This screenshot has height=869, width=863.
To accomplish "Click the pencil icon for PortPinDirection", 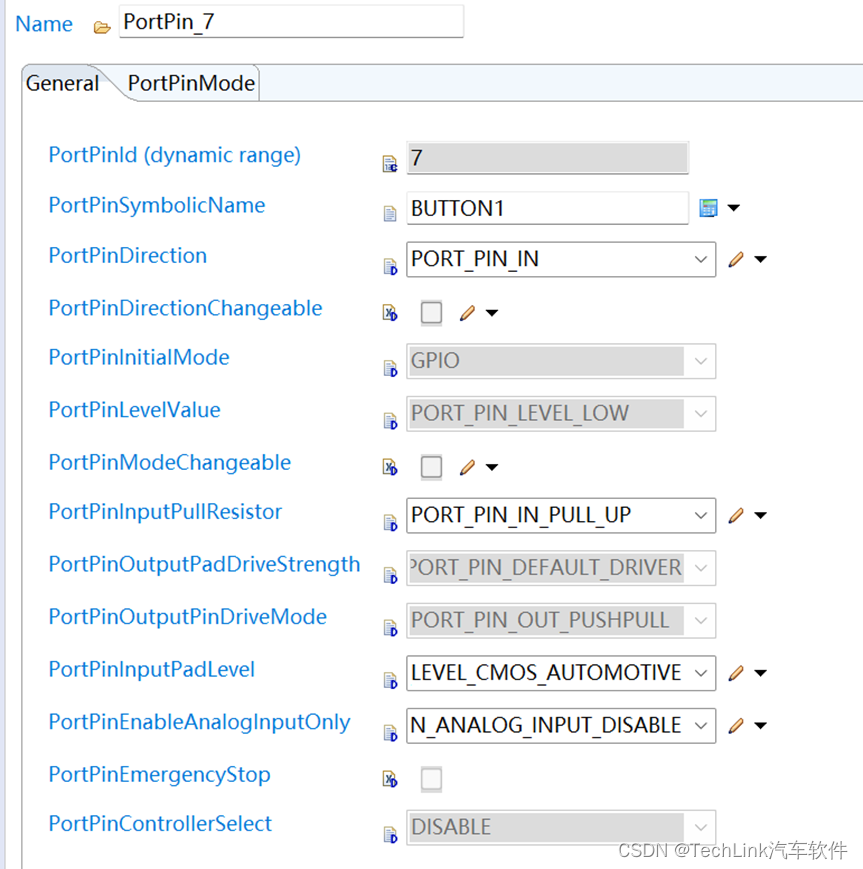I will (736, 259).
